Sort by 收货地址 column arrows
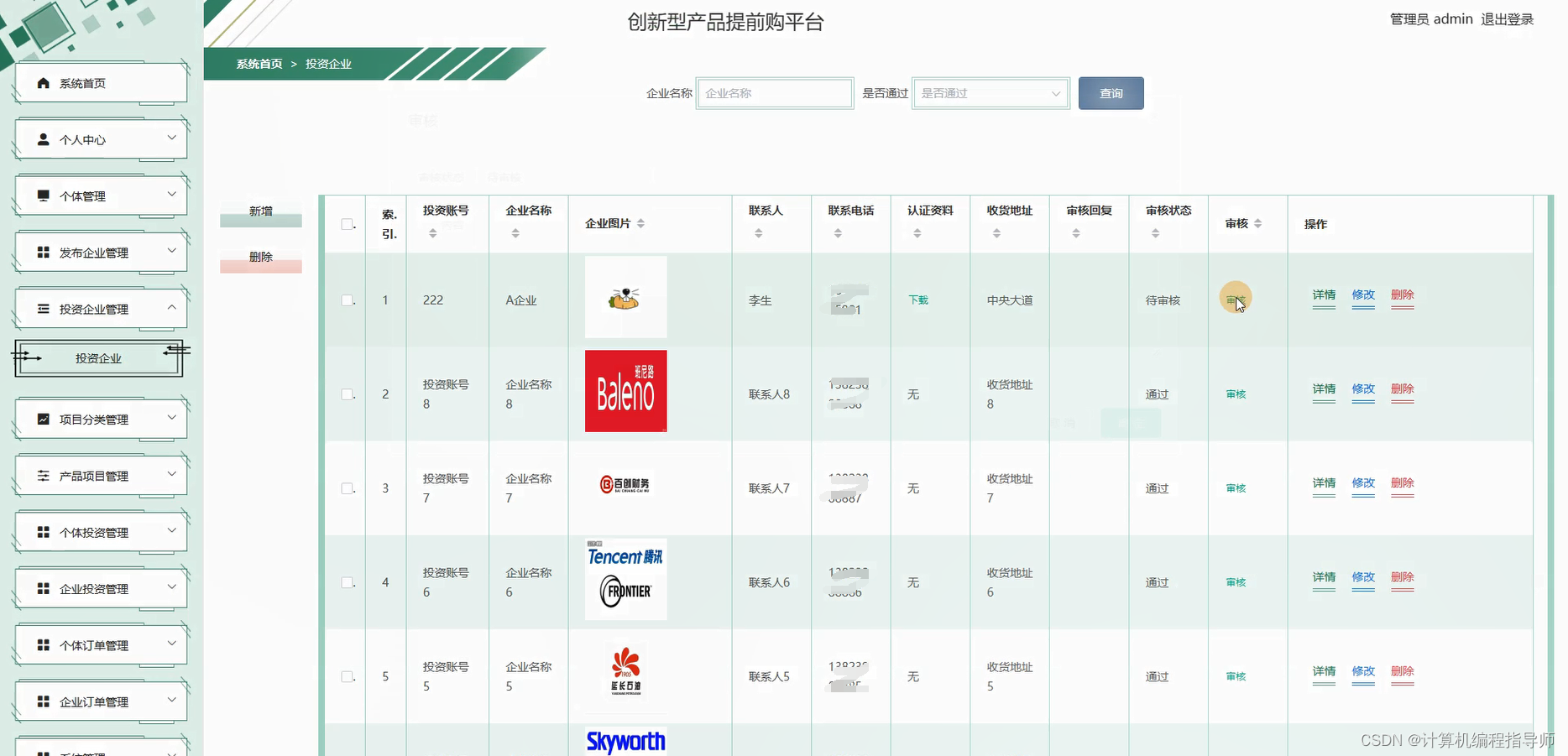 tap(996, 233)
